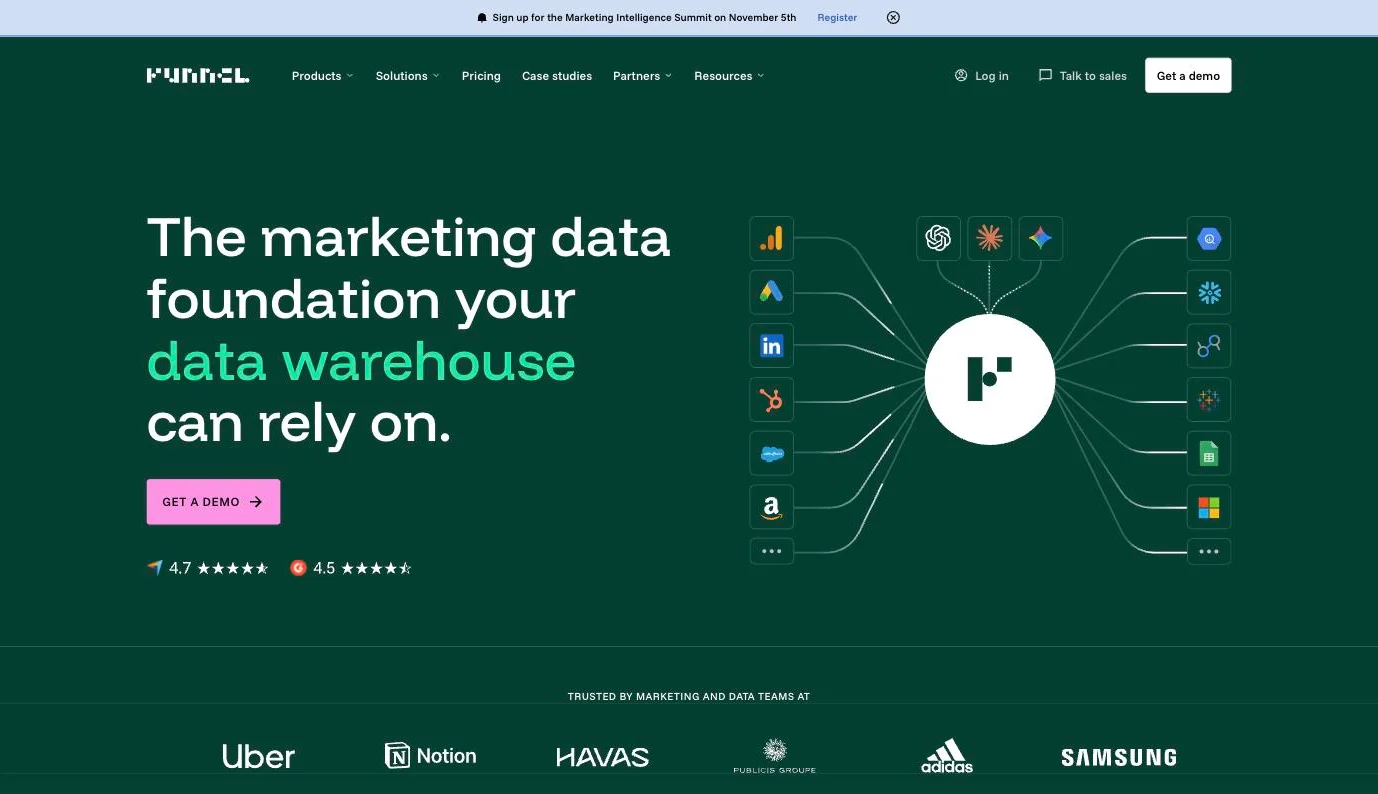
Task: Go to Case studies
Action: coord(557,76)
